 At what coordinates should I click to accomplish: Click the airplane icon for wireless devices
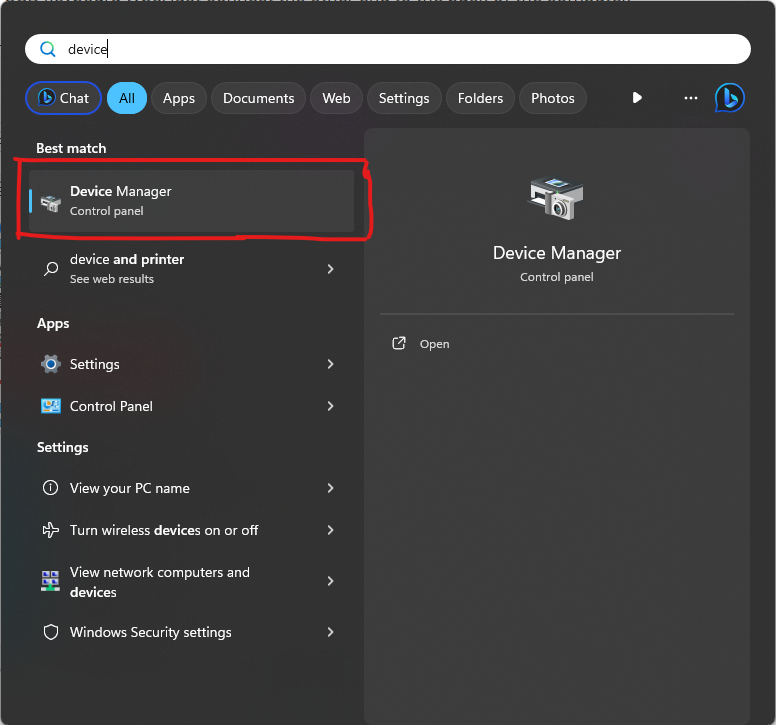(x=50, y=531)
